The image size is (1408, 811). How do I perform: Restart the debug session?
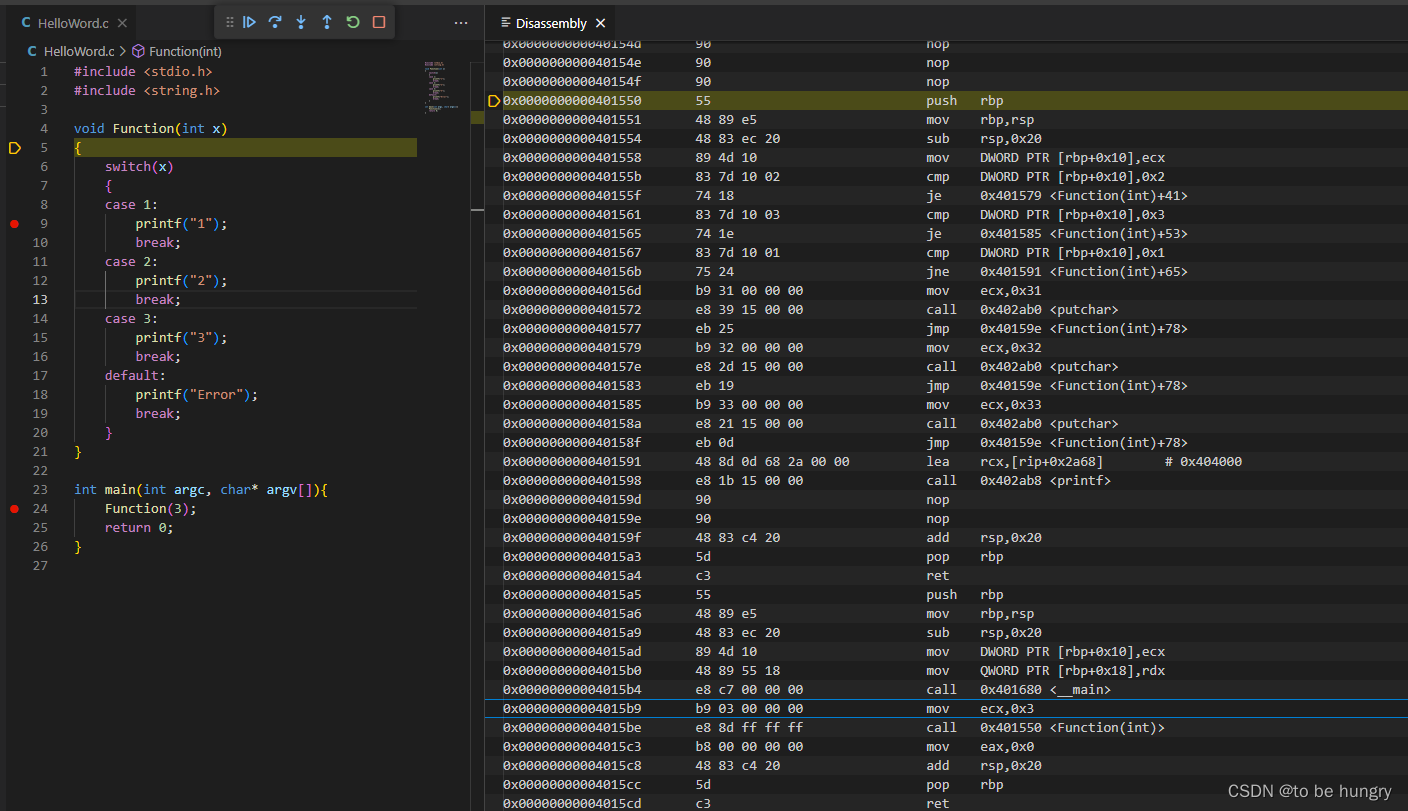point(353,22)
